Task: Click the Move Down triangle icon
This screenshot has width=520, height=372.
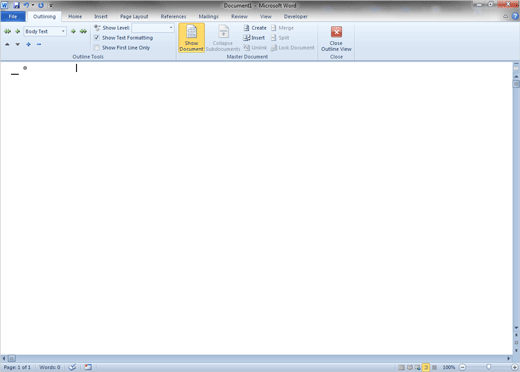Action: (18, 44)
